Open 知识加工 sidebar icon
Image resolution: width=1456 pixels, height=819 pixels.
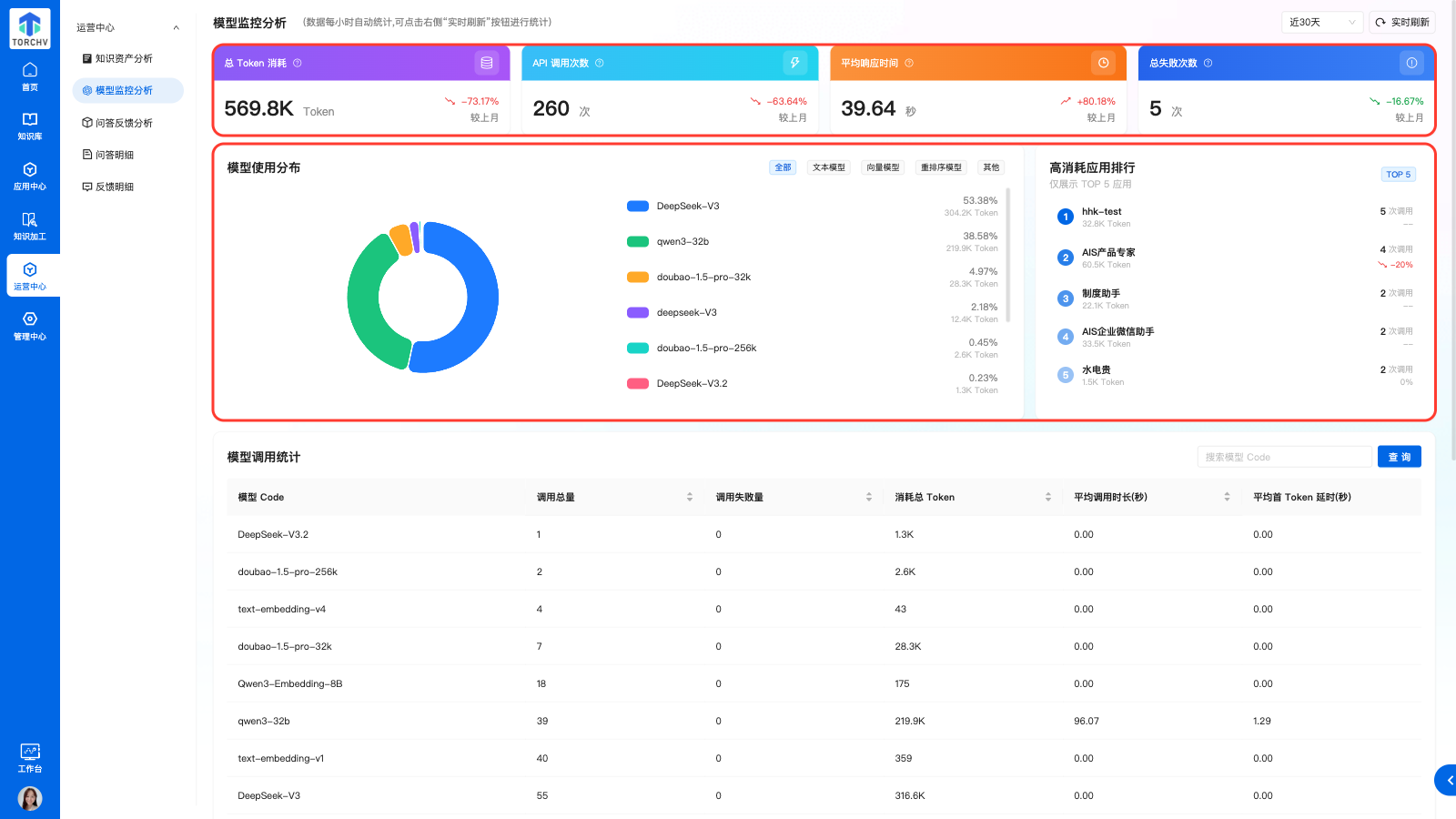click(29, 226)
